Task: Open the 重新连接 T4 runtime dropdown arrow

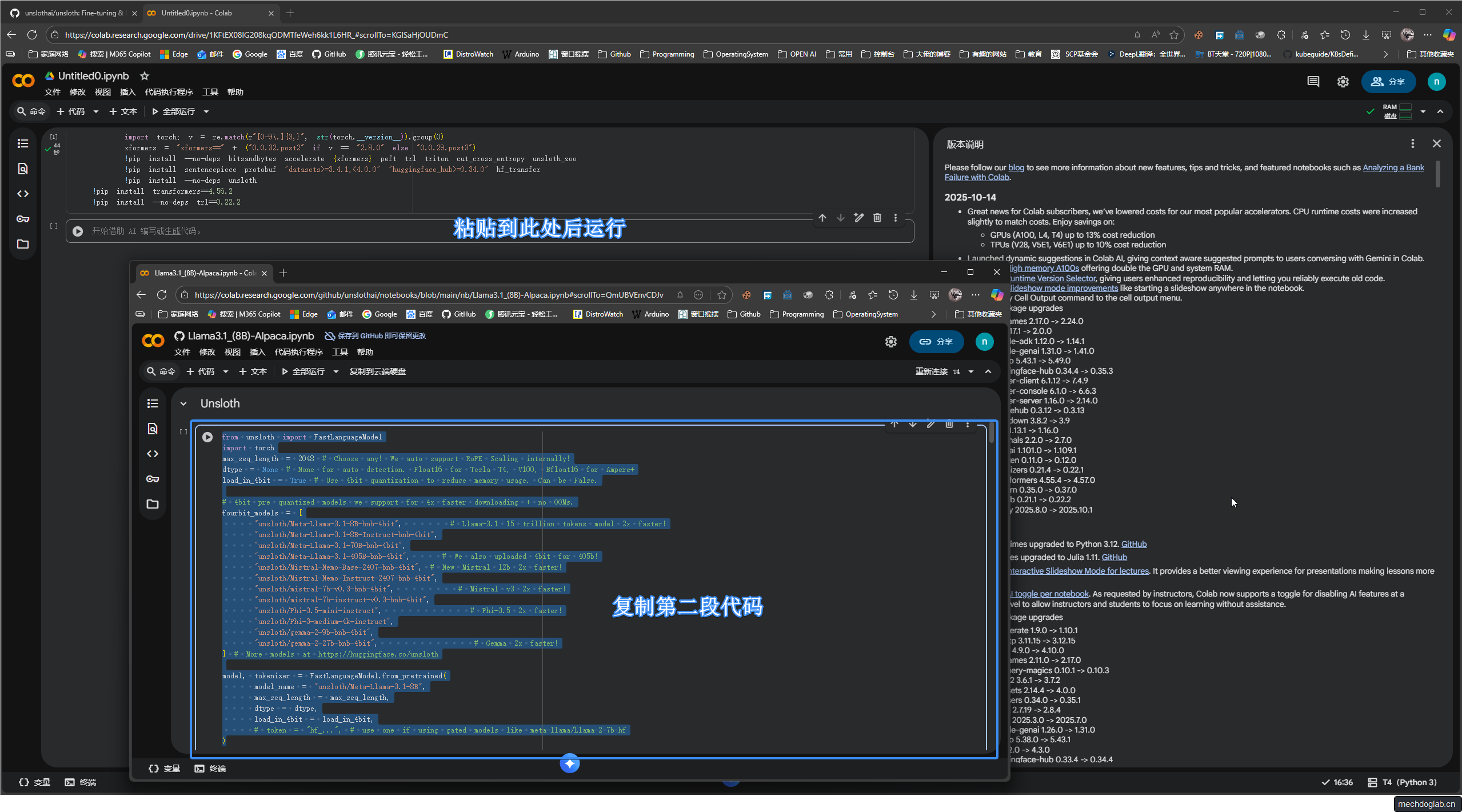Action: coord(971,371)
